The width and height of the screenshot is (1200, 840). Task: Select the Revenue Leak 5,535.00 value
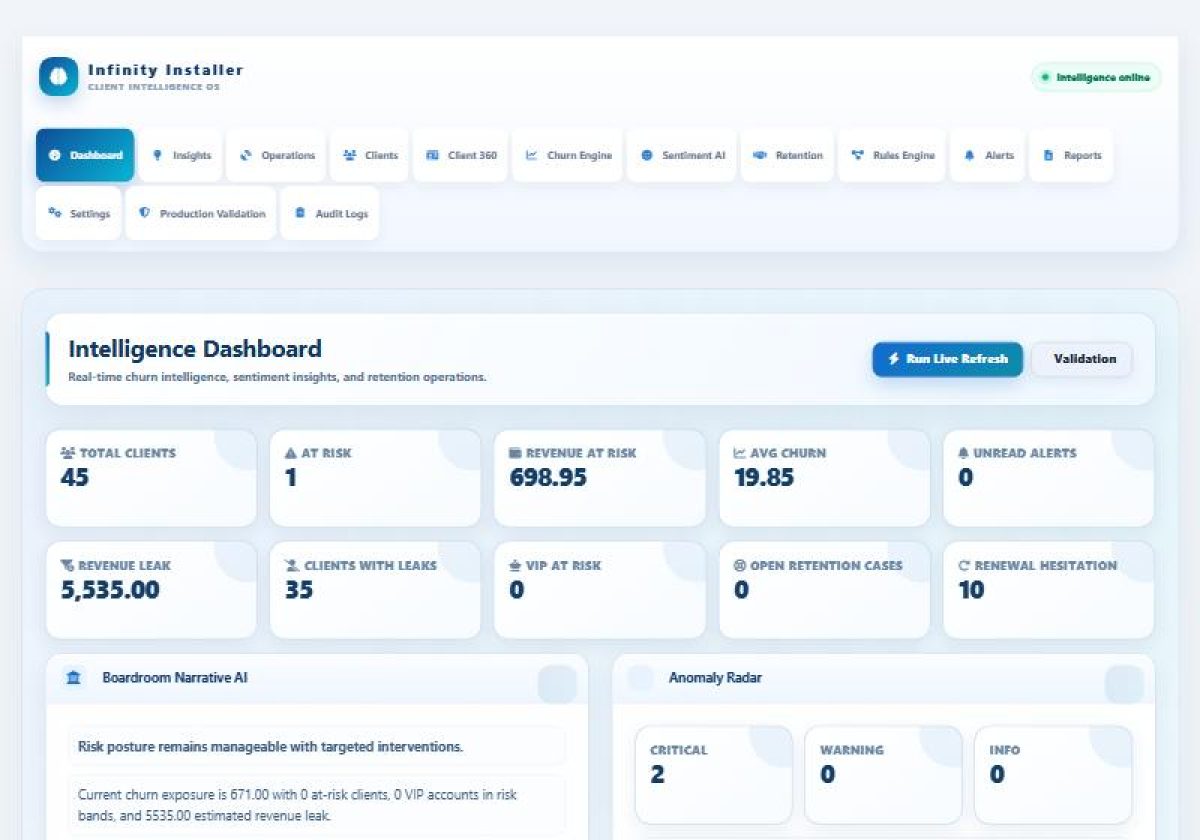(110, 590)
